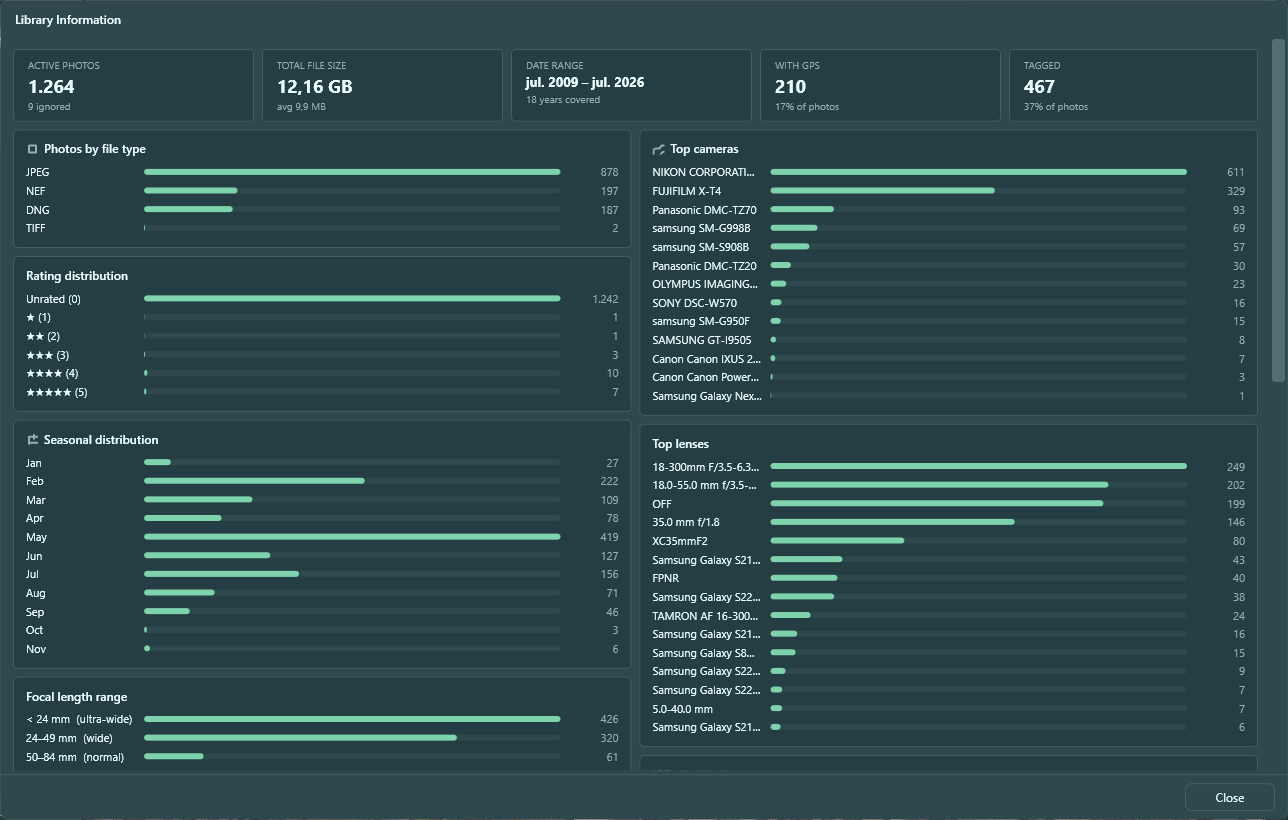Click the "SAMSUNG GT-I9505" camera label
This screenshot has width=1288, height=820.
pos(702,340)
